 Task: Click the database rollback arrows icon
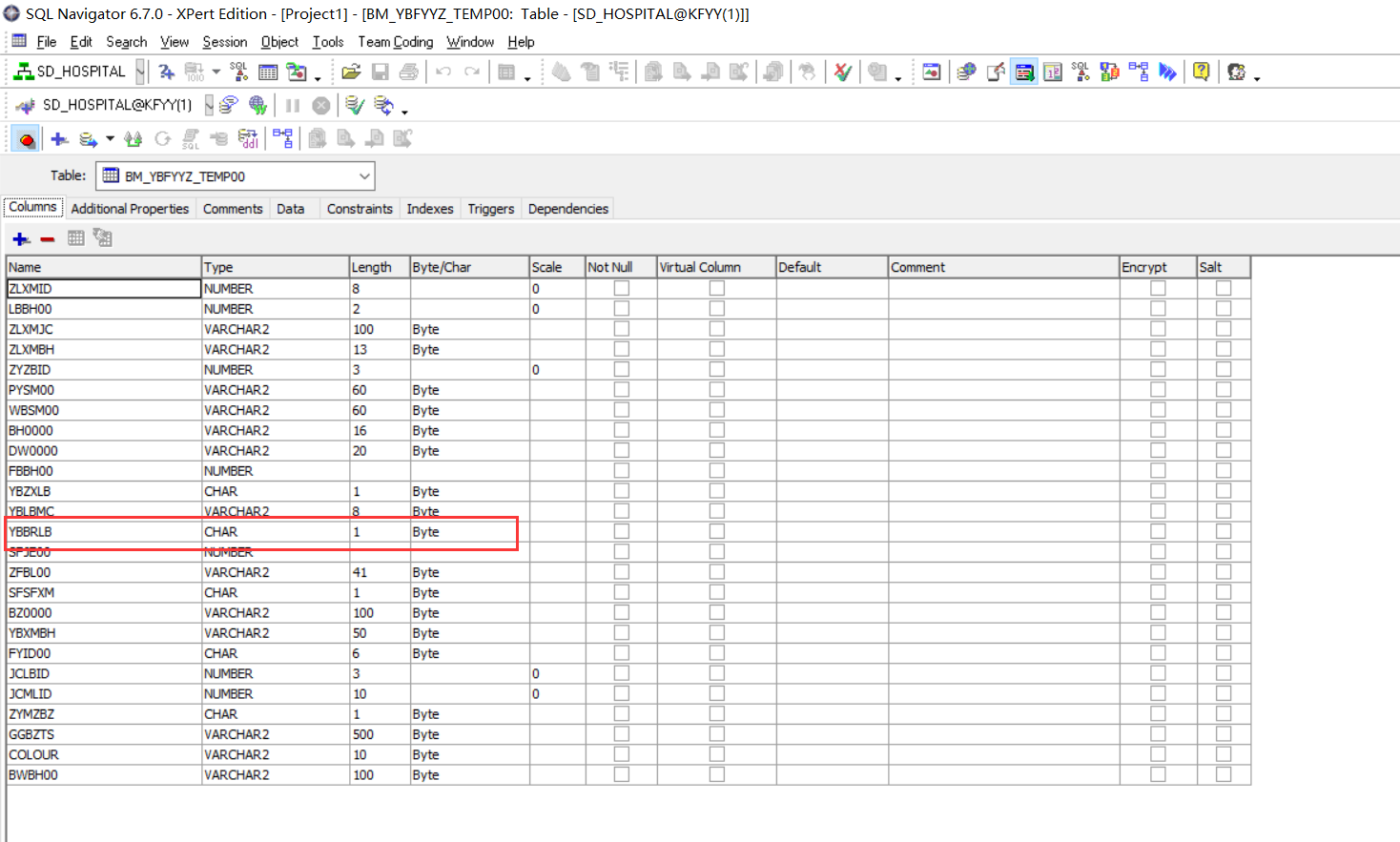point(383,105)
